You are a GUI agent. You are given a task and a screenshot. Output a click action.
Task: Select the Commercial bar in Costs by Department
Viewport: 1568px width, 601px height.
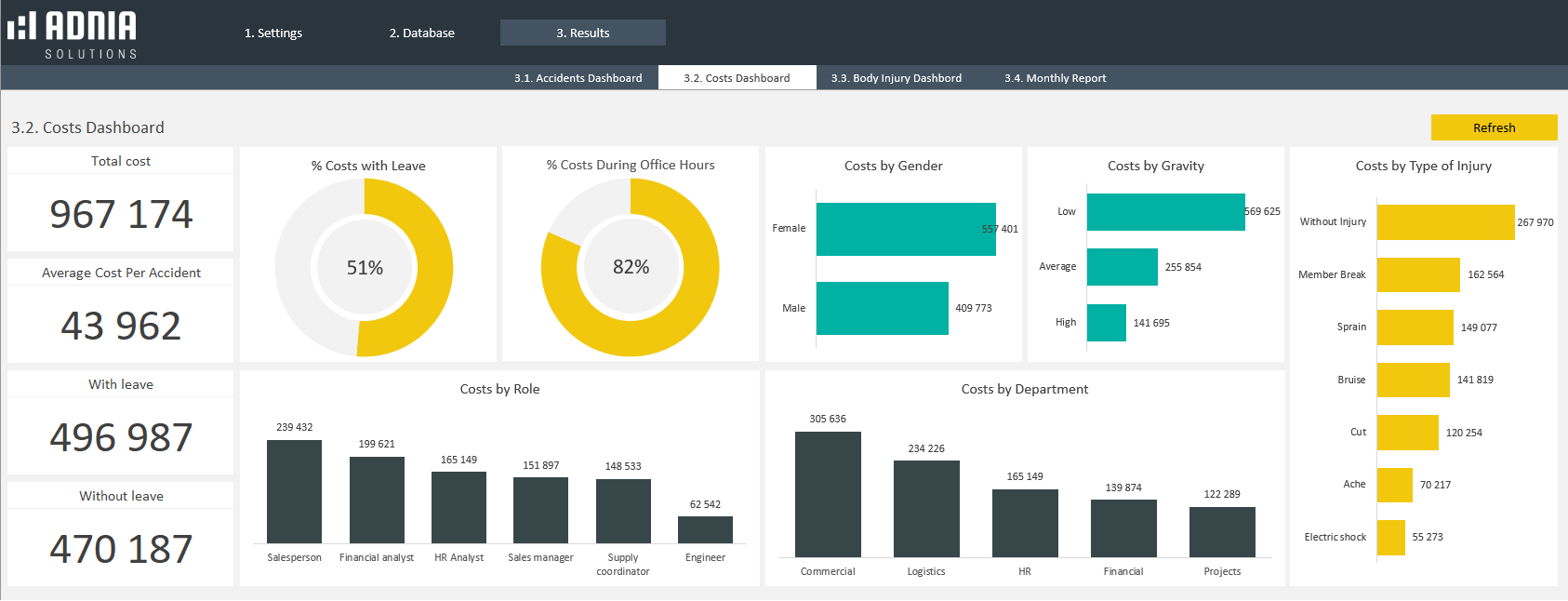(828, 494)
